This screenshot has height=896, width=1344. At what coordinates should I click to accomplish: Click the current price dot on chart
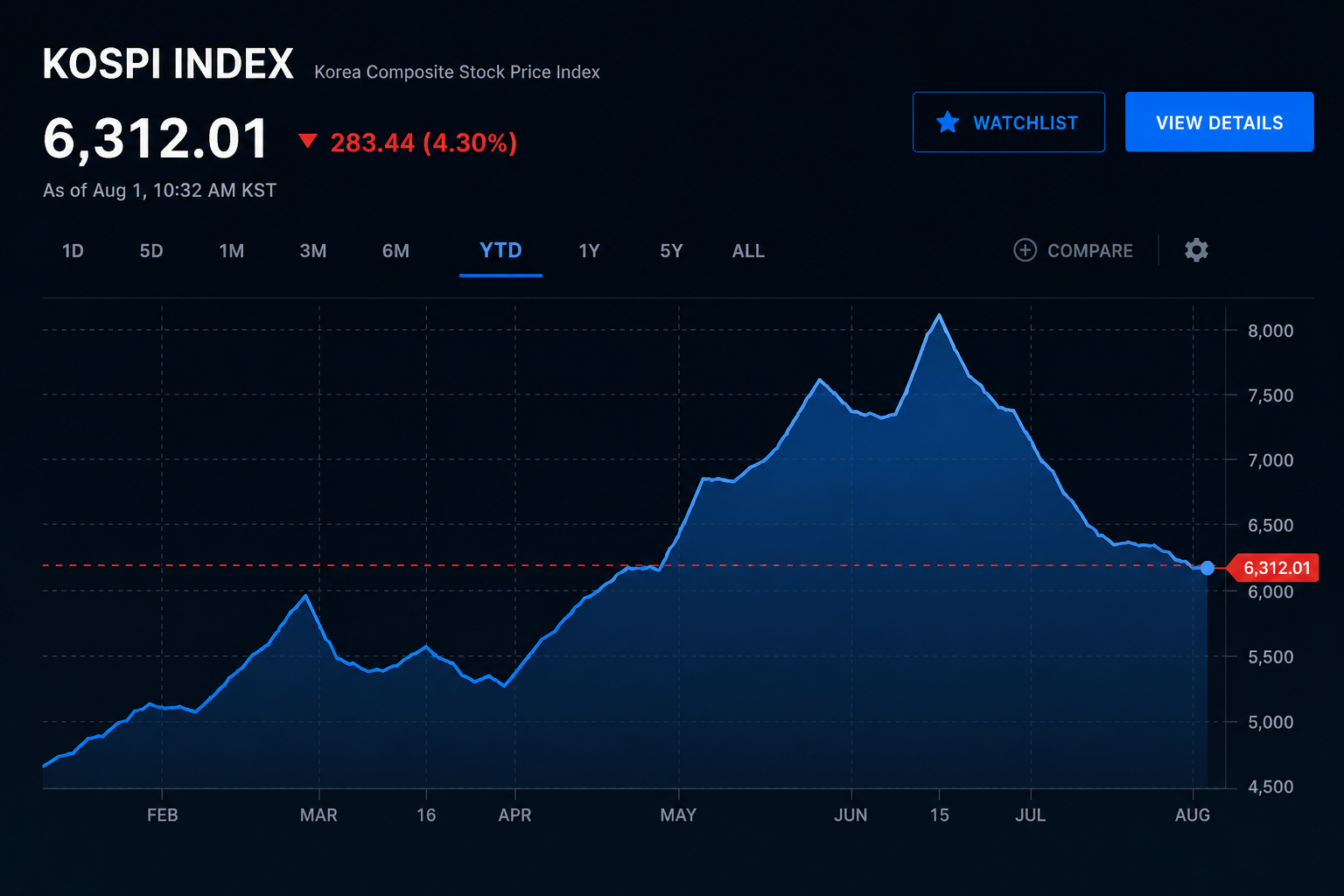point(1207,568)
